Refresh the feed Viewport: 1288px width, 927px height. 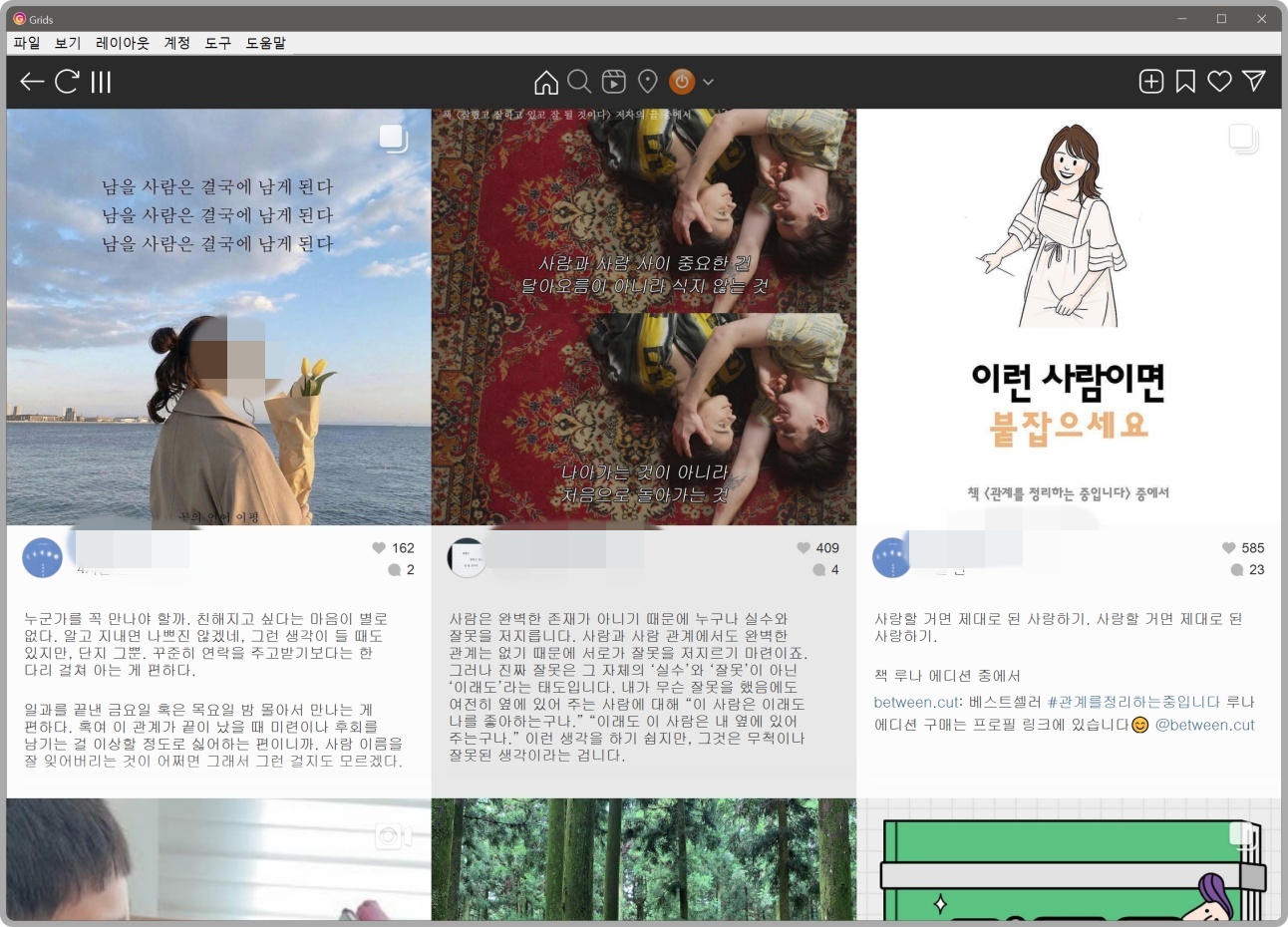66,82
